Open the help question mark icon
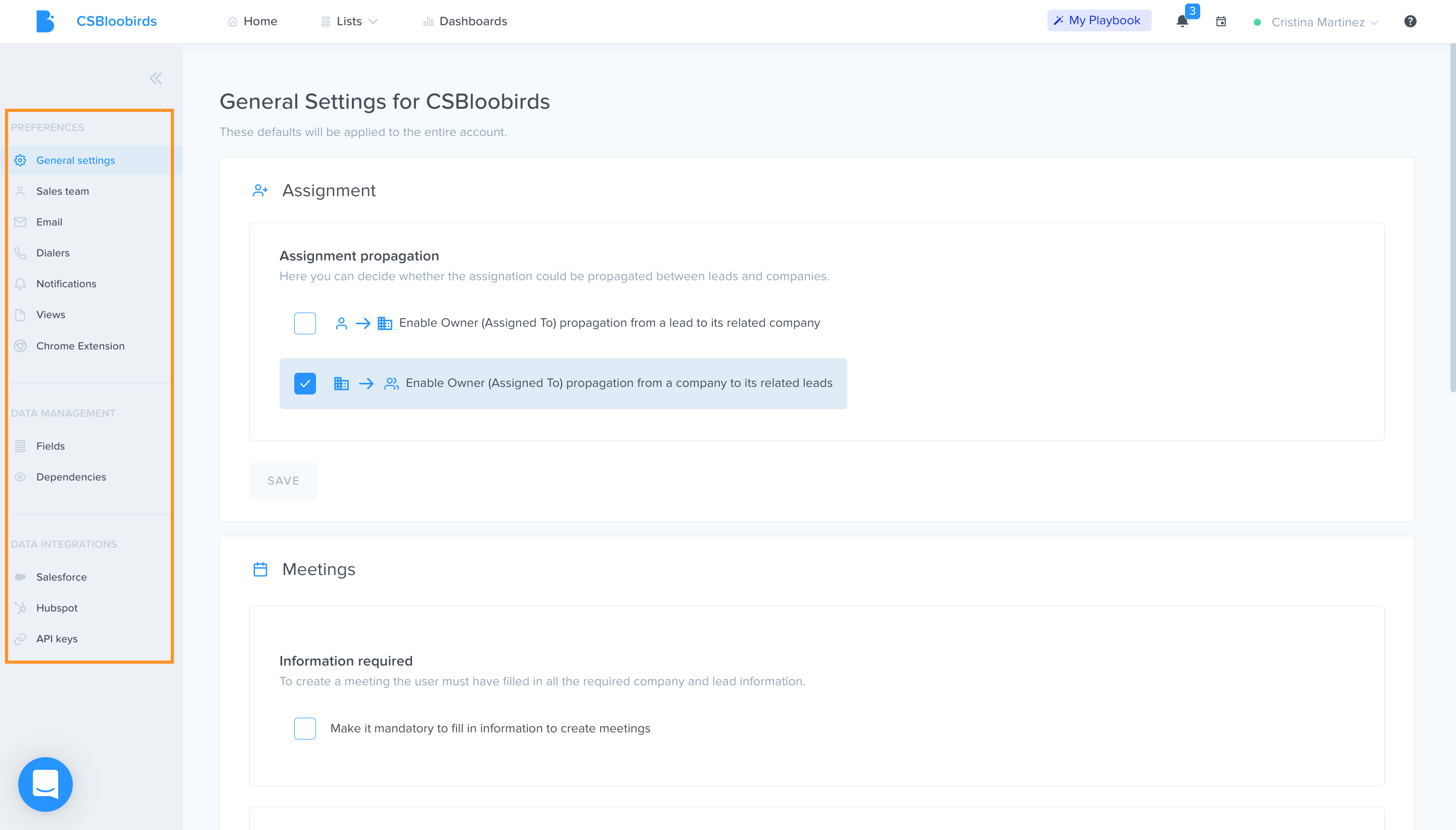Image resolution: width=1456 pixels, height=830 pixels. coord(1410,22)
